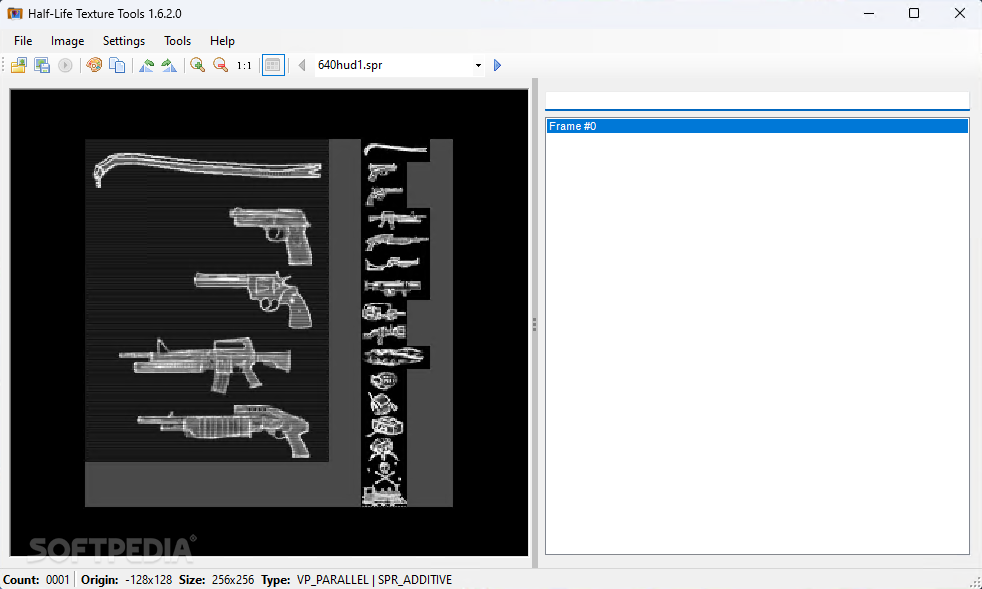982x589 pixels.
Task: Save the image using the floppy icon
Action: [42, 65]
